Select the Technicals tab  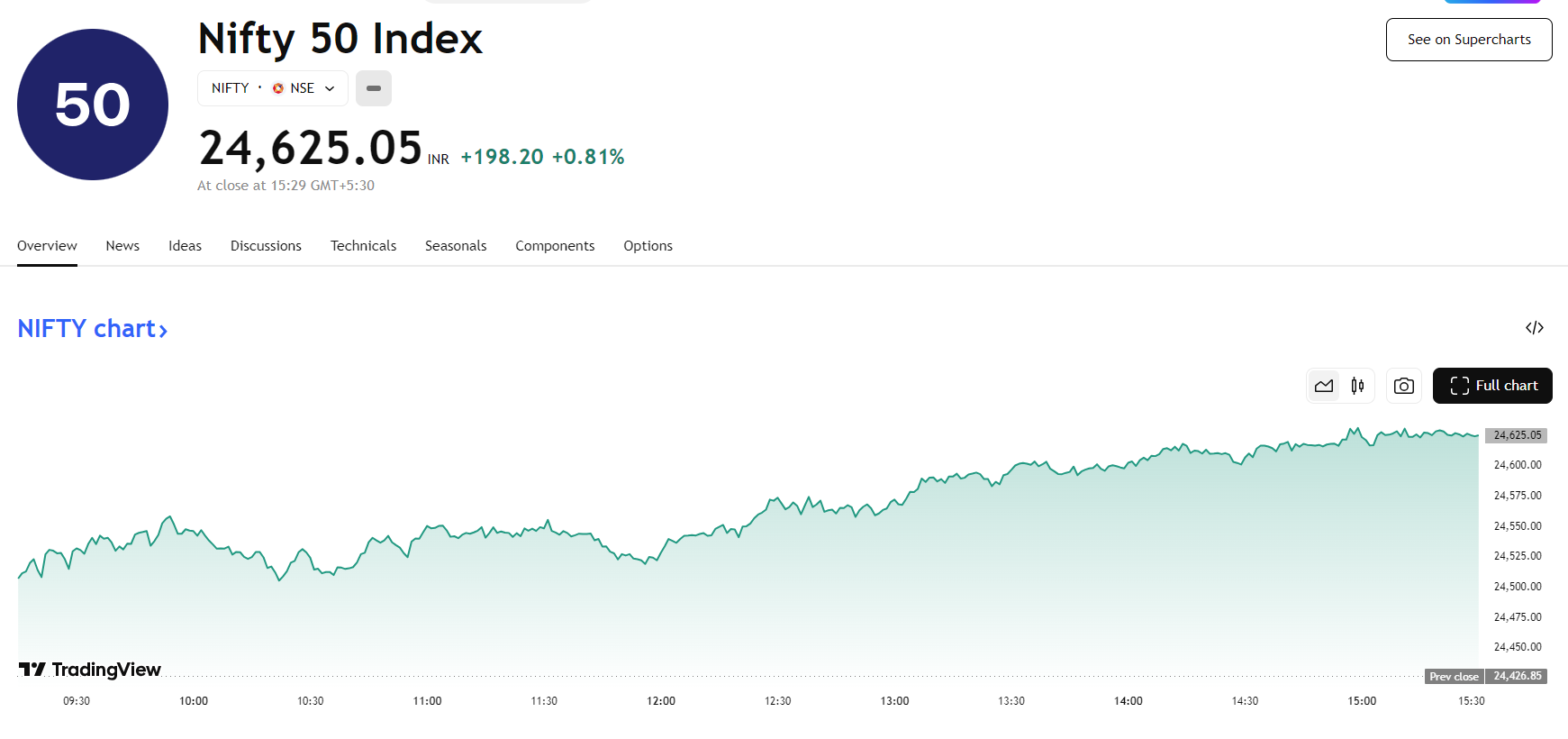pyautogui.click(x=363, y=246)
